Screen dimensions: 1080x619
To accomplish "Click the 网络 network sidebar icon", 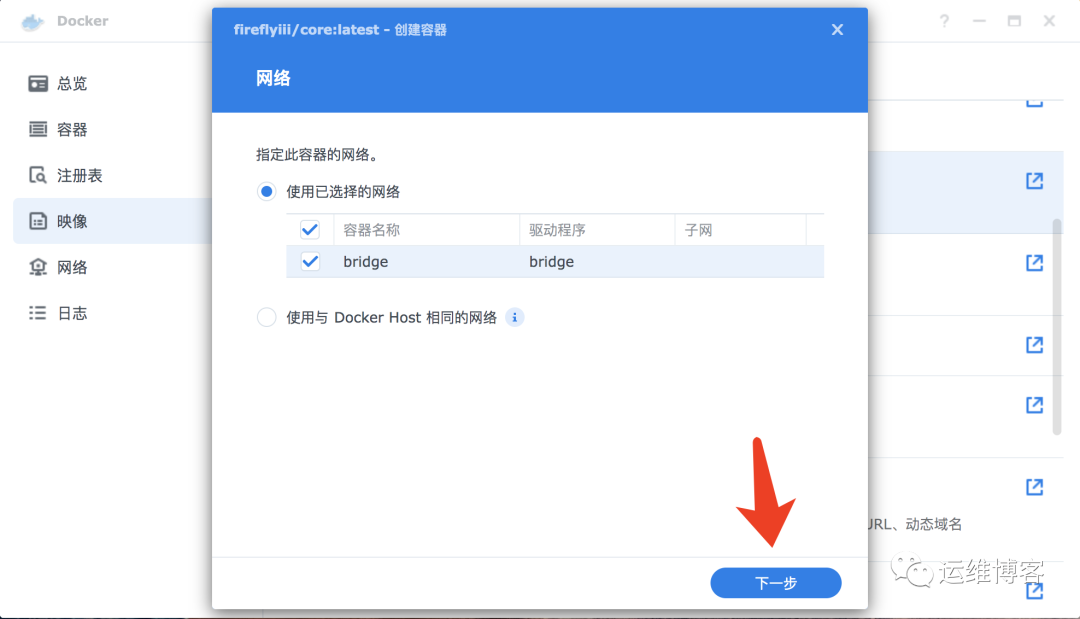I will coord(38,267).
